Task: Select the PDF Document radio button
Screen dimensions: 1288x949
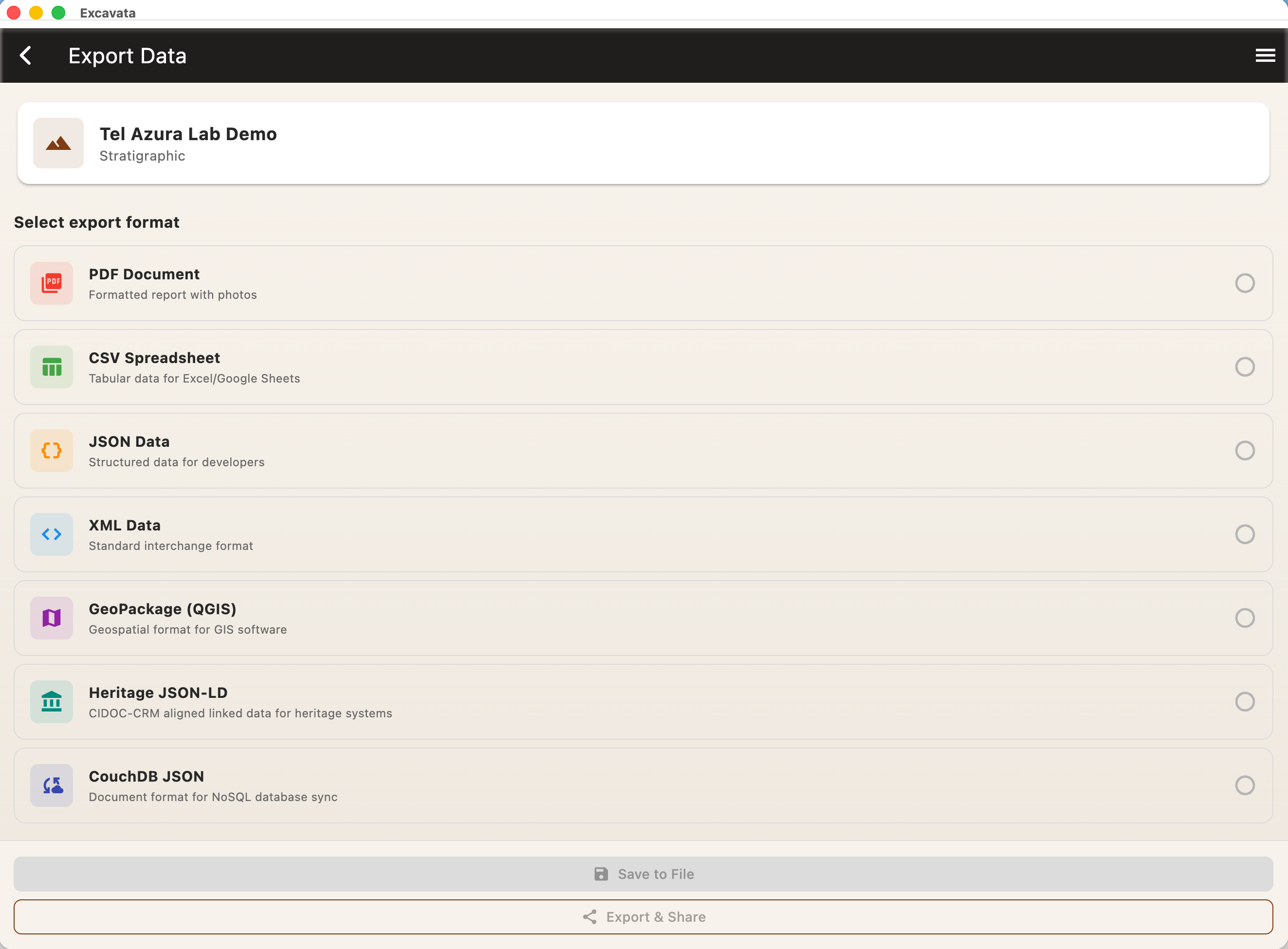Action: tap(1244, 283)
